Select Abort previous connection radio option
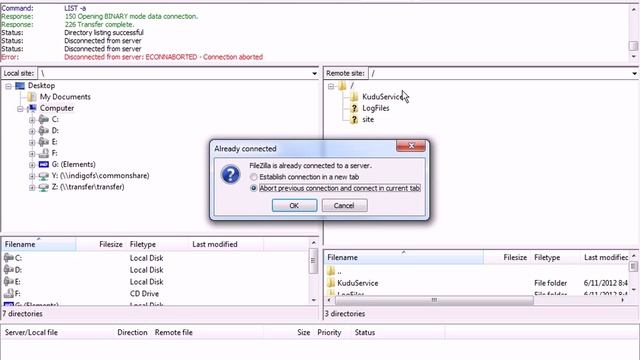The width and height of the screenshot is (640, 360). coord(253,188)
